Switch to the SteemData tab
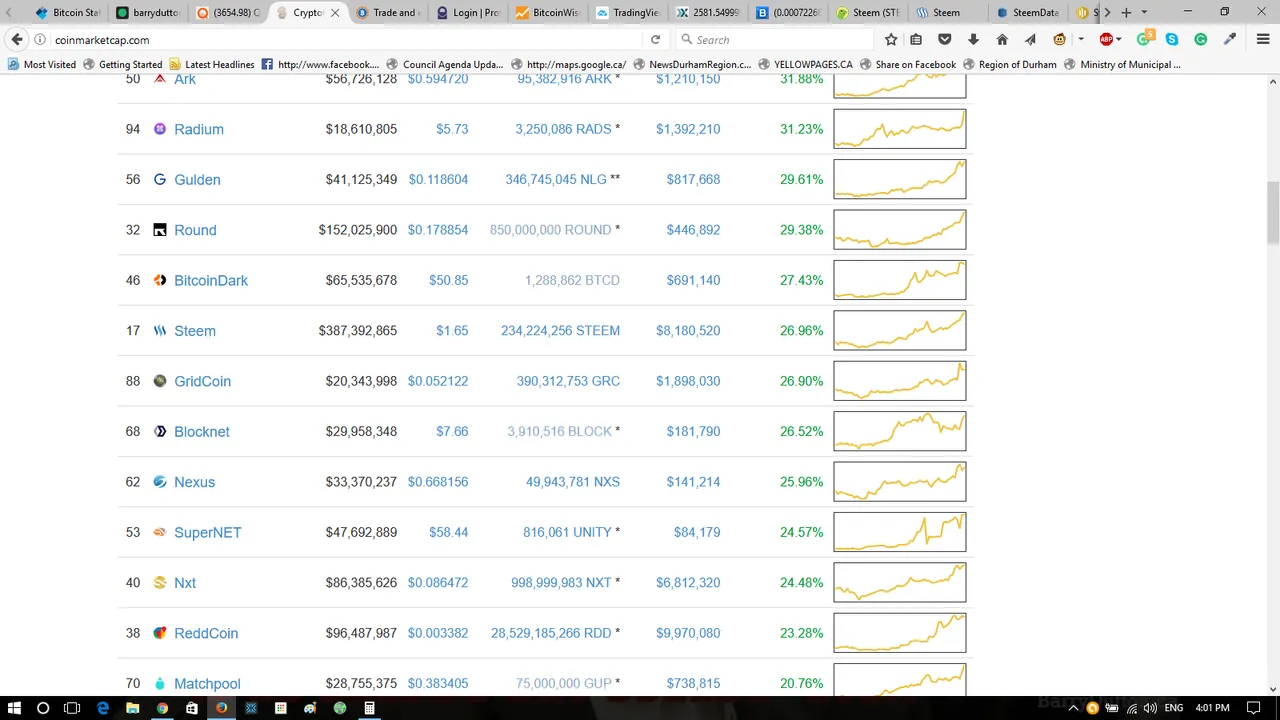Screen dimensions: 1280x720 (1029, 13)
